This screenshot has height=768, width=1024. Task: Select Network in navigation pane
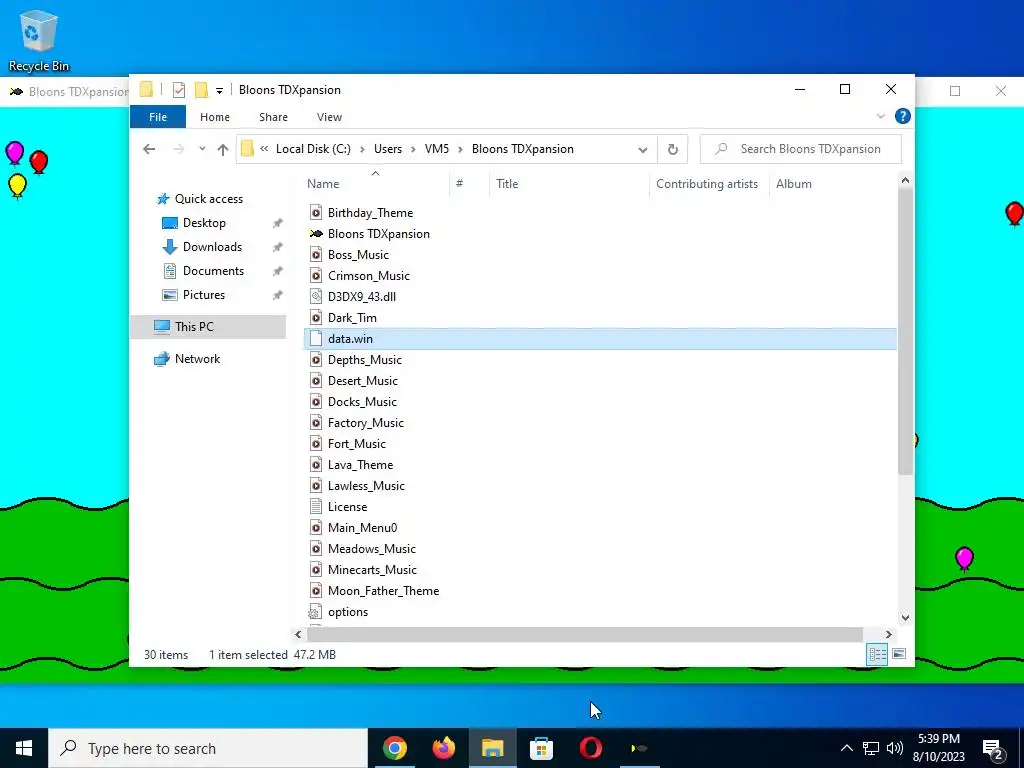click(197, 359)
